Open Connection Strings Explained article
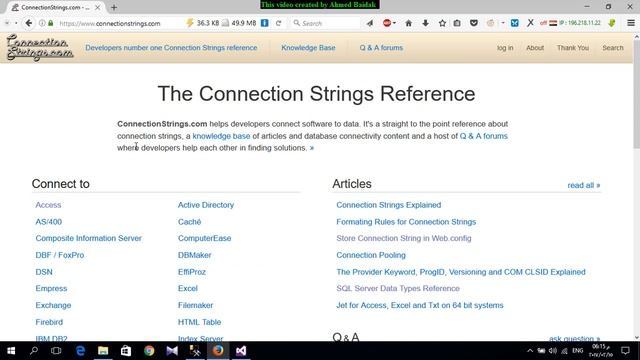This screenshot has width=640, height=360. click(389, 205)
